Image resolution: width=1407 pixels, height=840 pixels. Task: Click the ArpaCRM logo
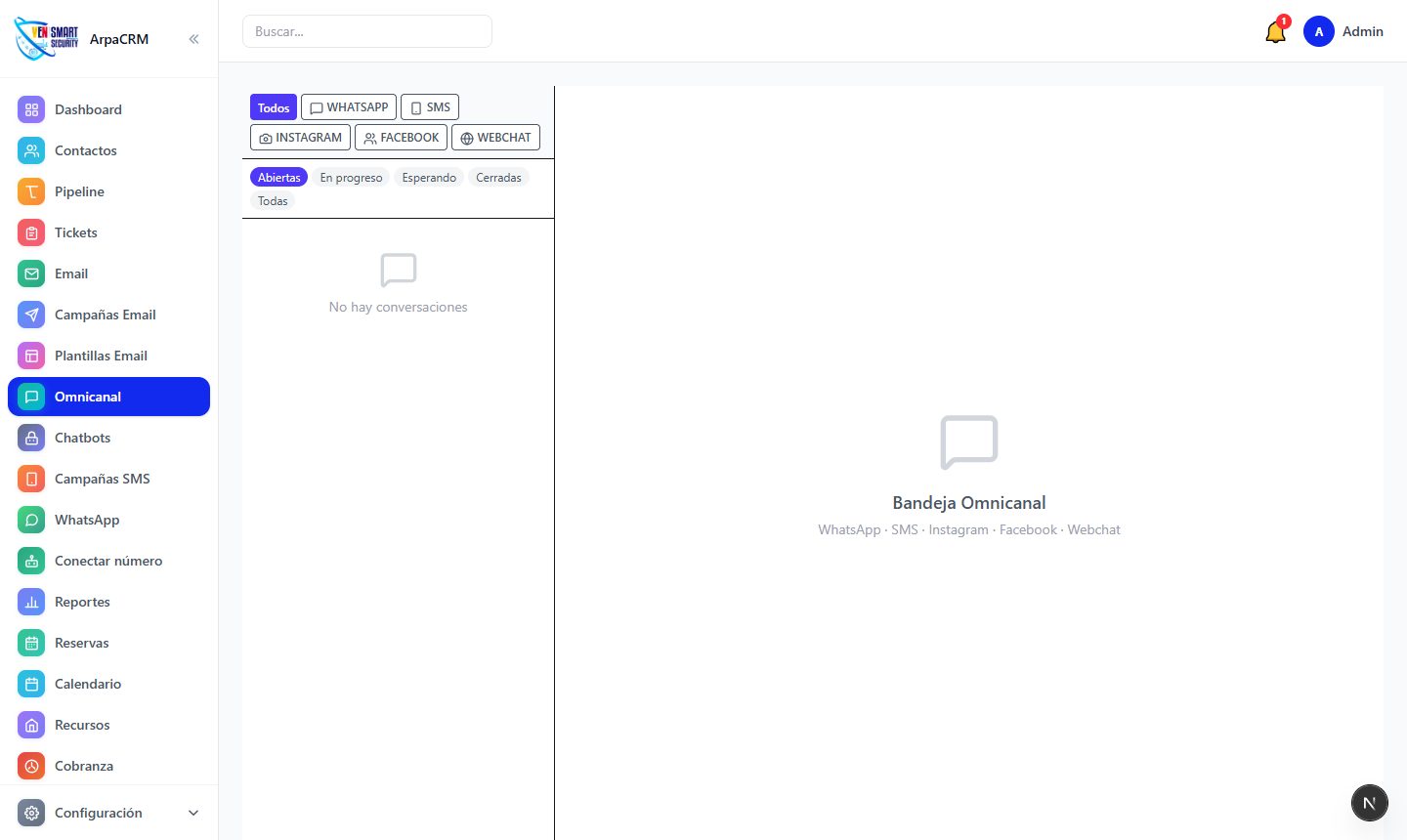point(46,38)
